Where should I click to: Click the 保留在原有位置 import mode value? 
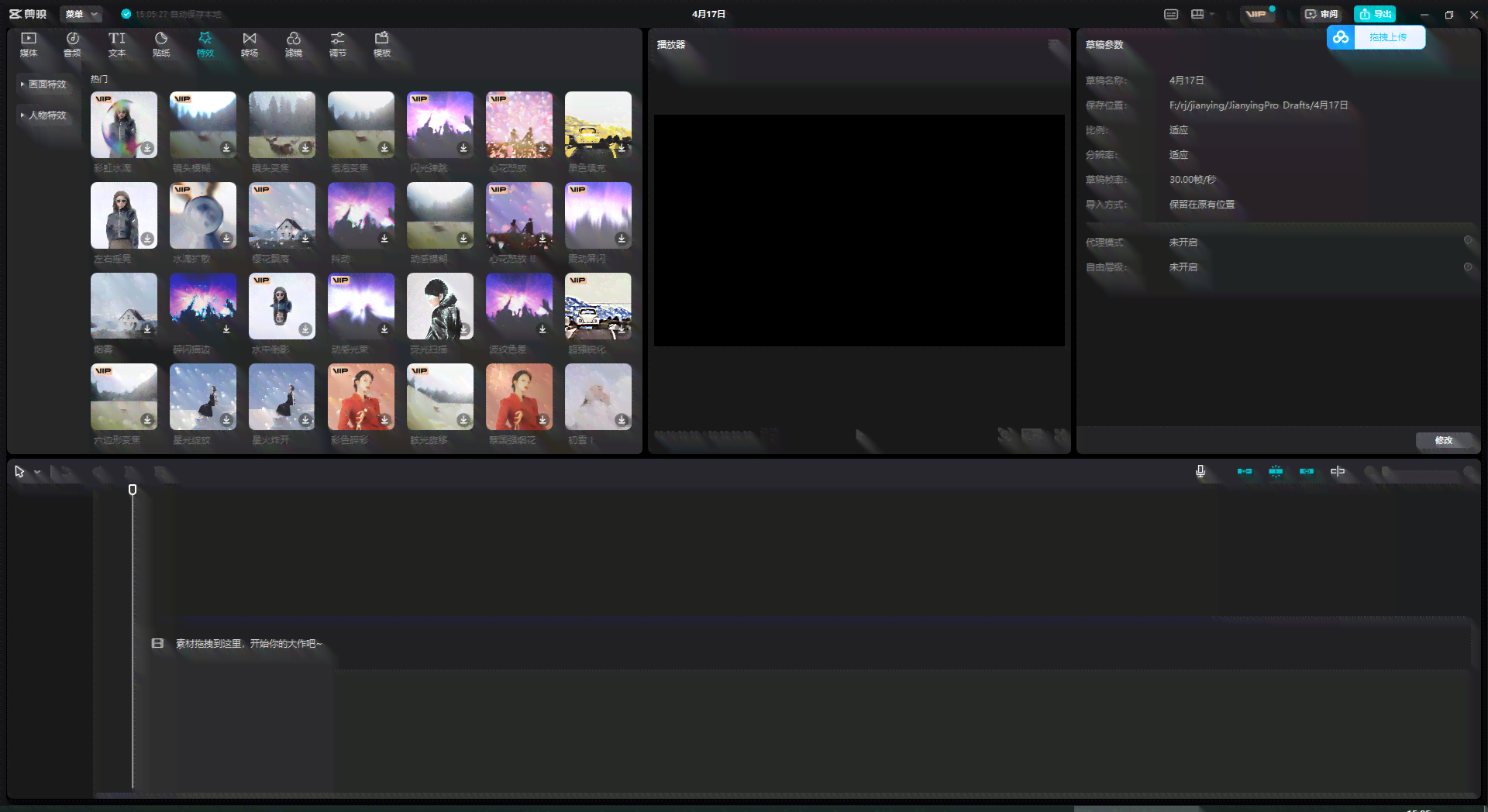tap(1202, 205)
